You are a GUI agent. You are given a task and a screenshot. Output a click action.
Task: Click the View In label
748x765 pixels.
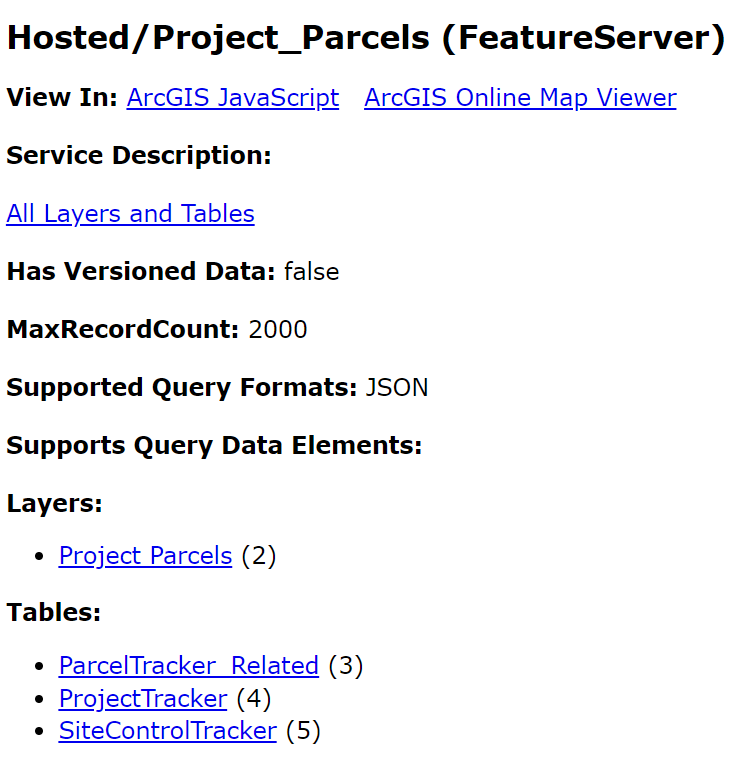[x=62, y=98]
